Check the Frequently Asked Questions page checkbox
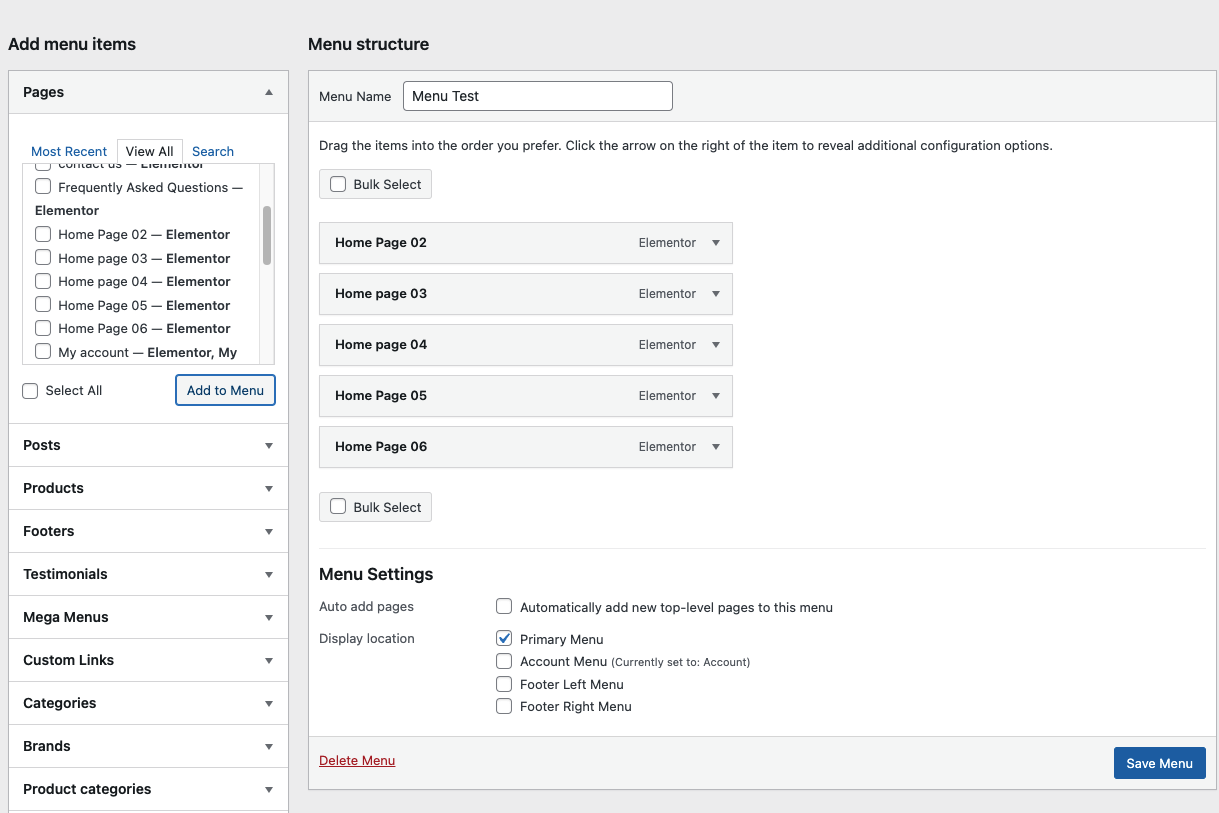 point(43,187)
